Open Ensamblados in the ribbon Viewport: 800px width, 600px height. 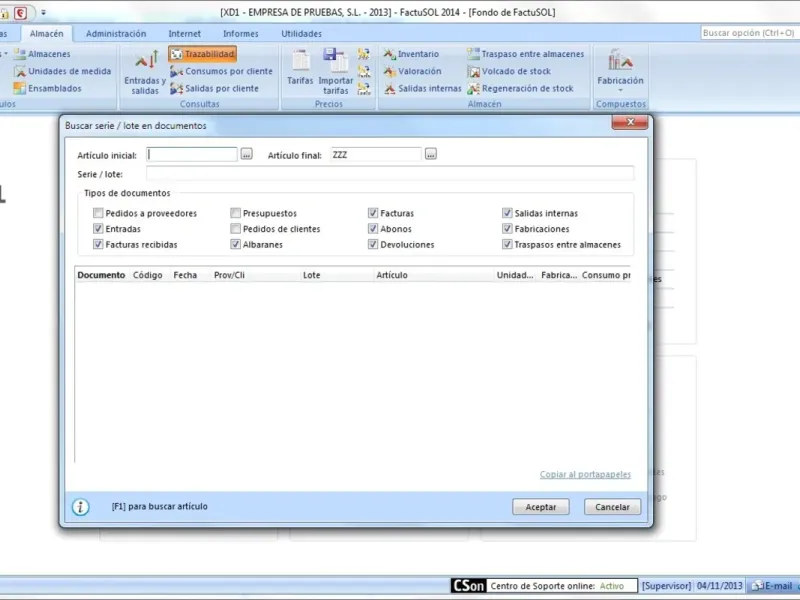48,88
